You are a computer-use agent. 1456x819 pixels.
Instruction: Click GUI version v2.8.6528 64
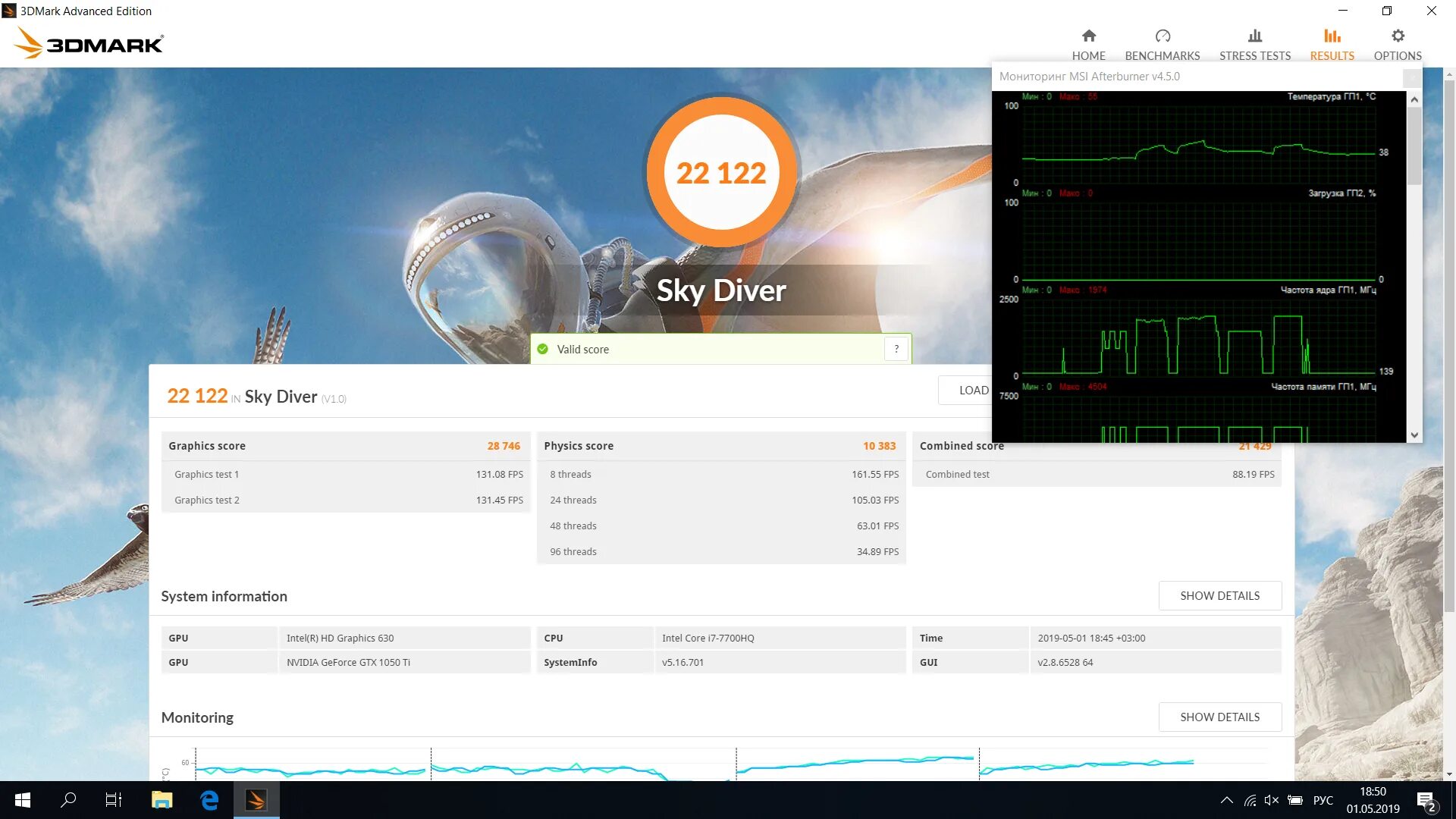pyautogui.click(x=1156, y=662)
